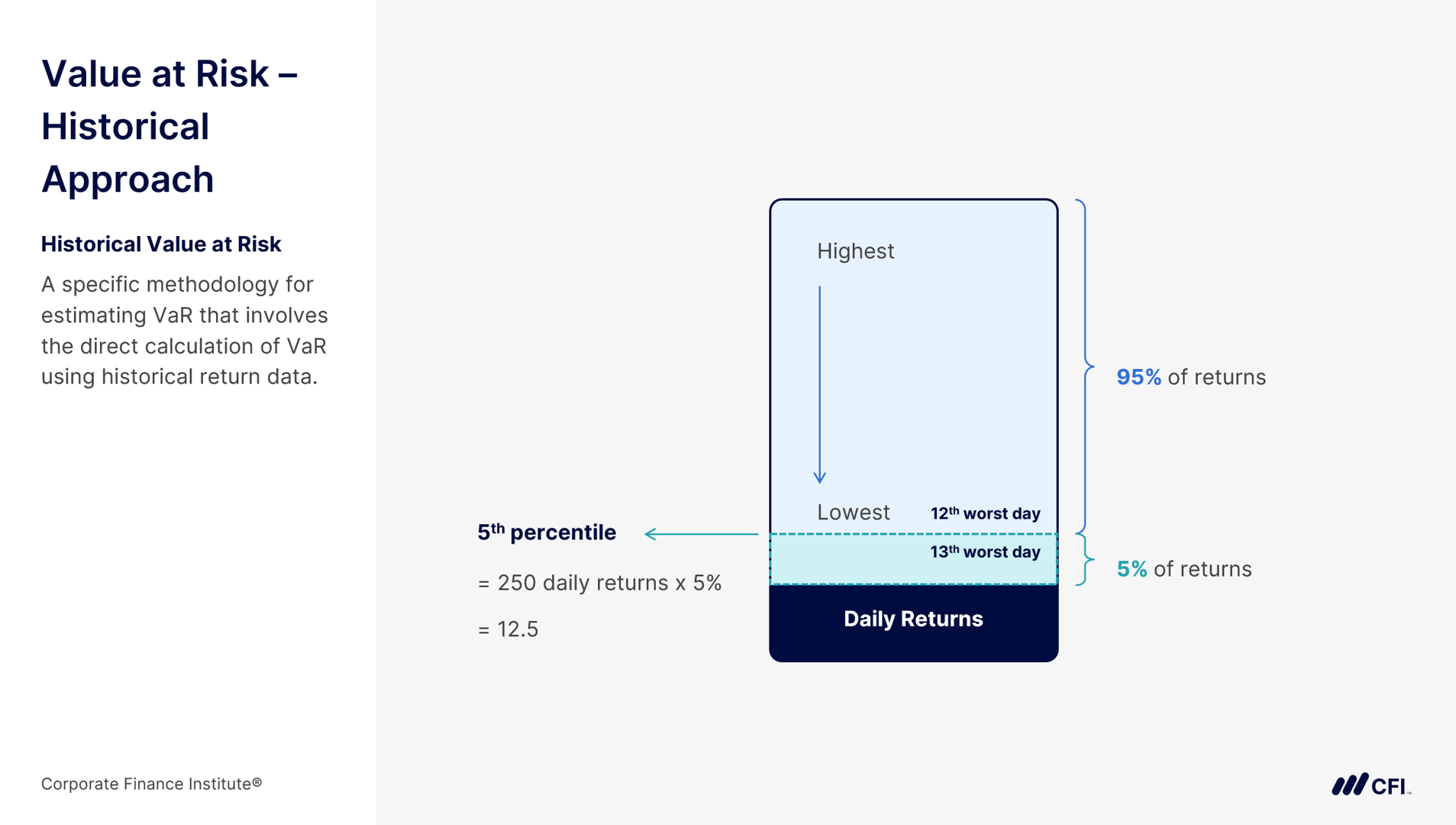Click the = 12.5 result text
1456x825 pixels.
click(508, 629)
